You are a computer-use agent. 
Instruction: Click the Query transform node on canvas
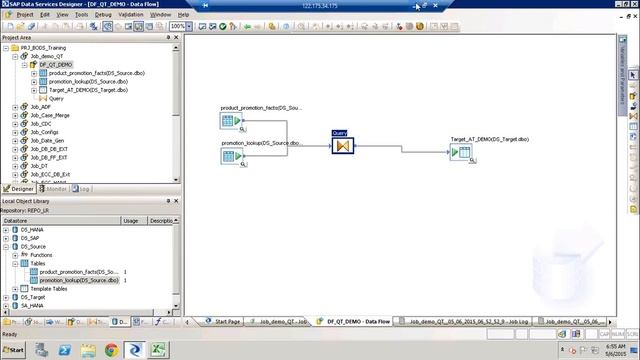pos(343,146)
